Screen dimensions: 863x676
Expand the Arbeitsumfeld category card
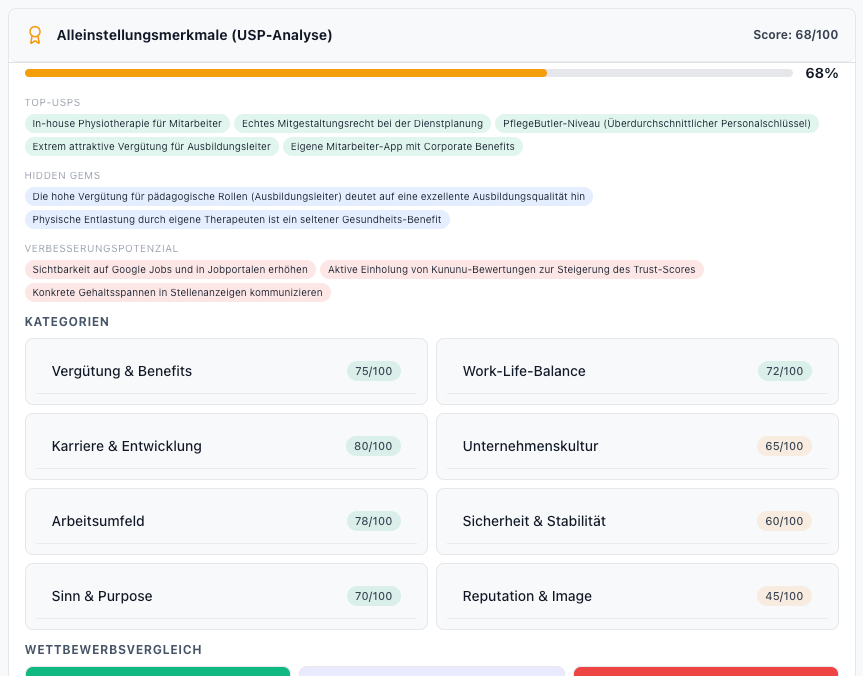pos(226,521)
